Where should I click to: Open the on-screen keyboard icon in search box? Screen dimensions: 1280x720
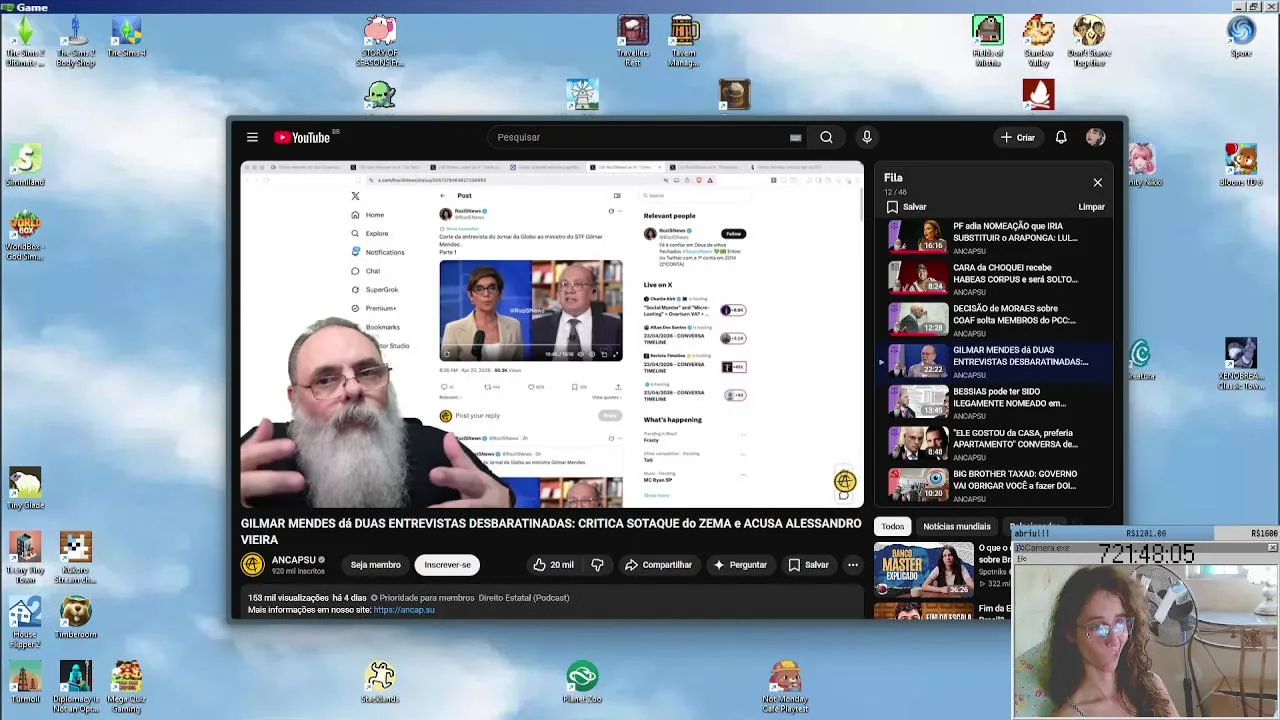(796, 137)
